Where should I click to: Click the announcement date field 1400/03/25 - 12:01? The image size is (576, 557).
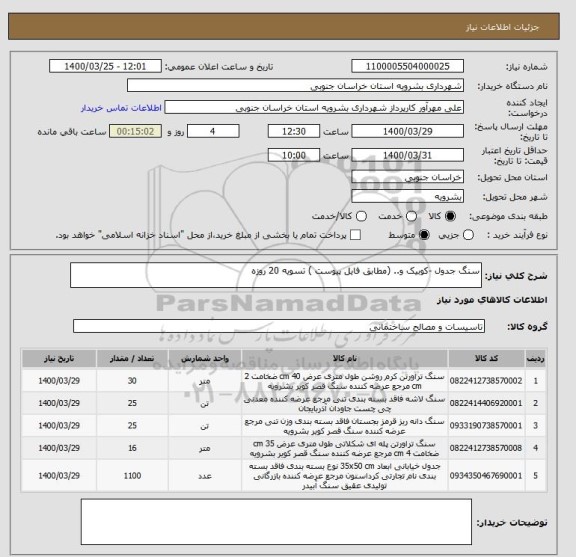(x=105, y=67)
